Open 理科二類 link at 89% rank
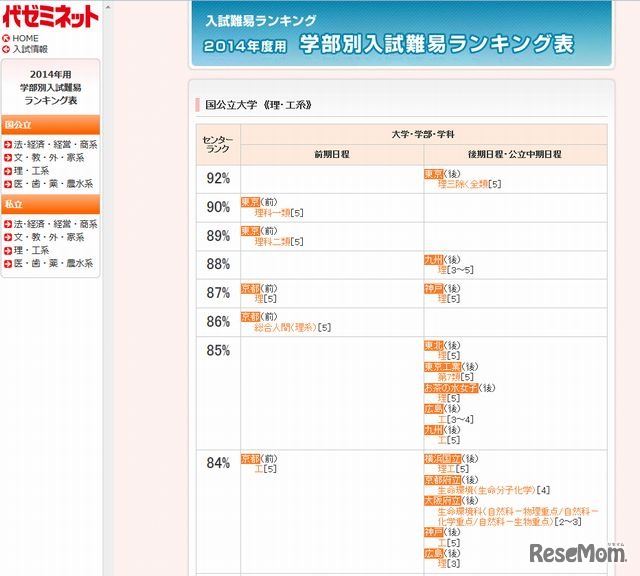Image resolution: width=640 pixels, height=576 pixels. click(x=273, y=242)
